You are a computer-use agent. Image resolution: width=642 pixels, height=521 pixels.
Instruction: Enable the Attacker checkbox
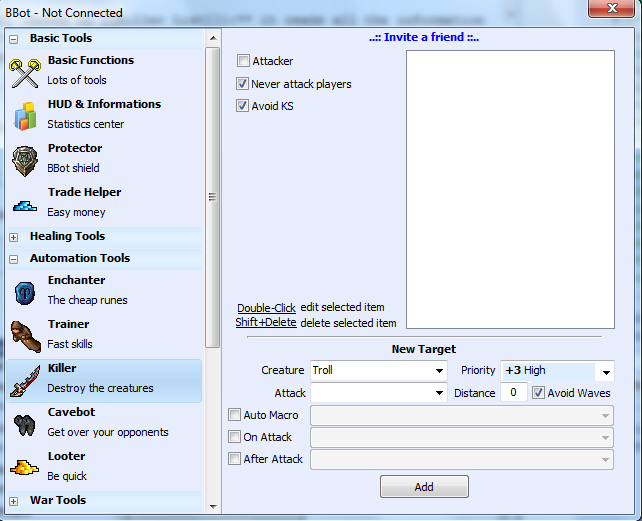pyautogui.click(x=243, y=61)
